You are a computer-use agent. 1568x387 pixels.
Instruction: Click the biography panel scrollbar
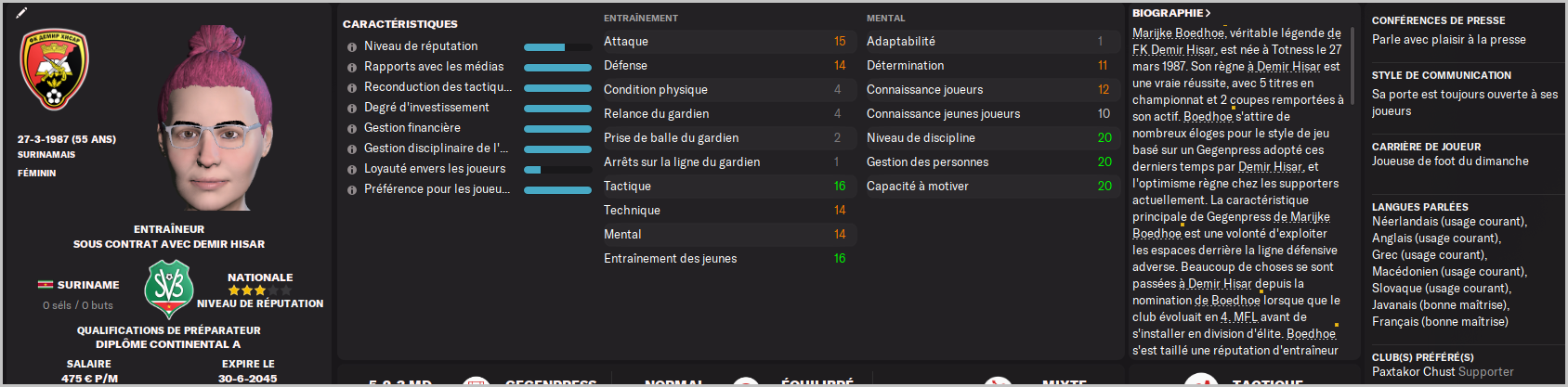1352,65
